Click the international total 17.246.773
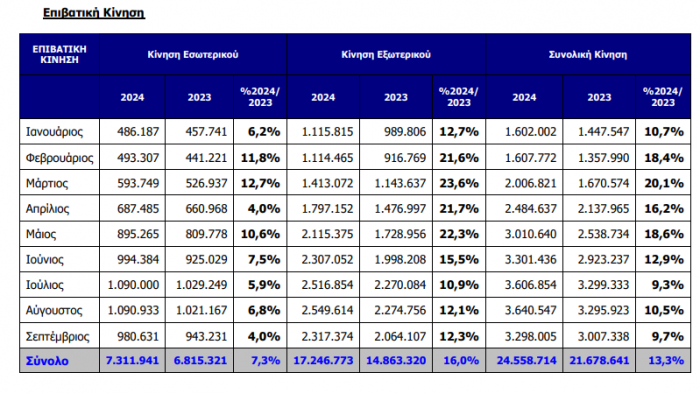 point(323,361)
